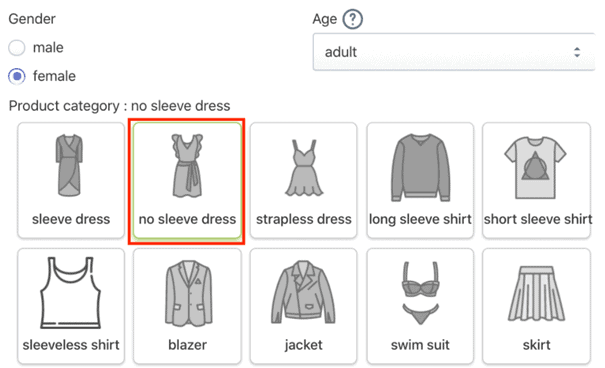Select the male gender radio button
This screenshot has height=368, width=605.
coord(17,48)
